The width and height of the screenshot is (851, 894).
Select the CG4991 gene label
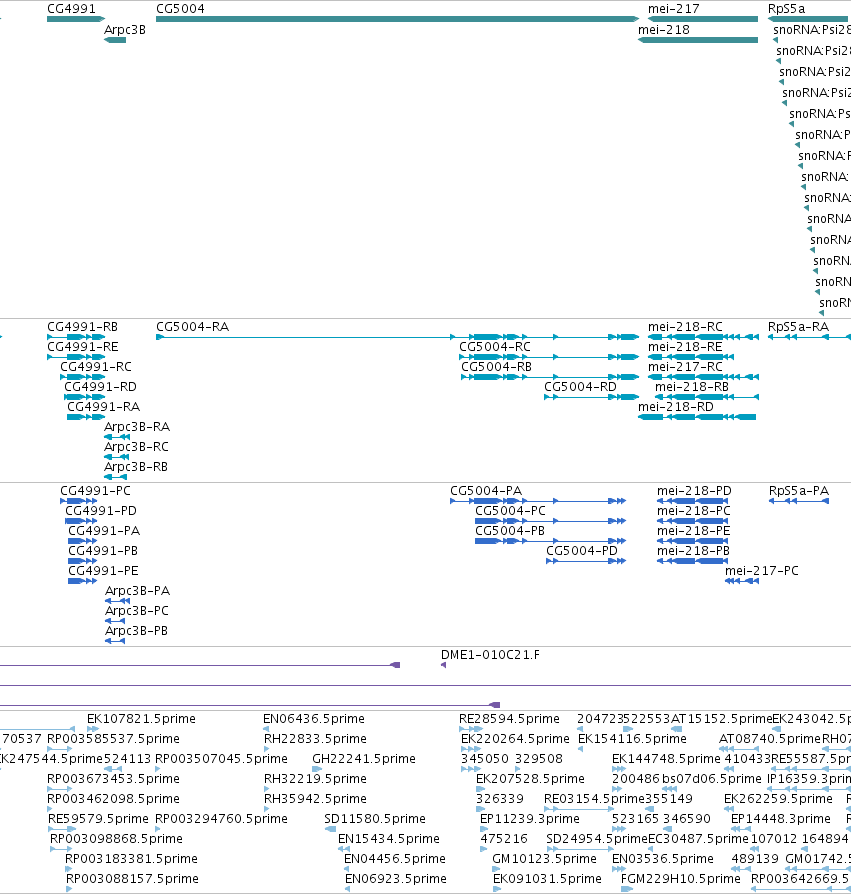click(71, 9)
